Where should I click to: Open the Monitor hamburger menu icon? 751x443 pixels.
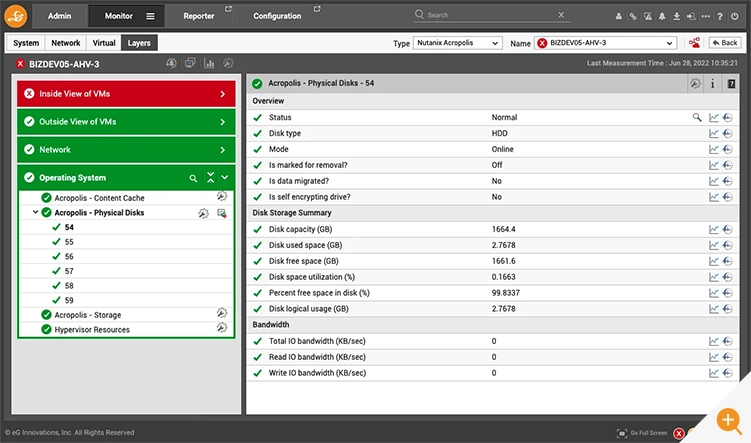coord(150,16)
